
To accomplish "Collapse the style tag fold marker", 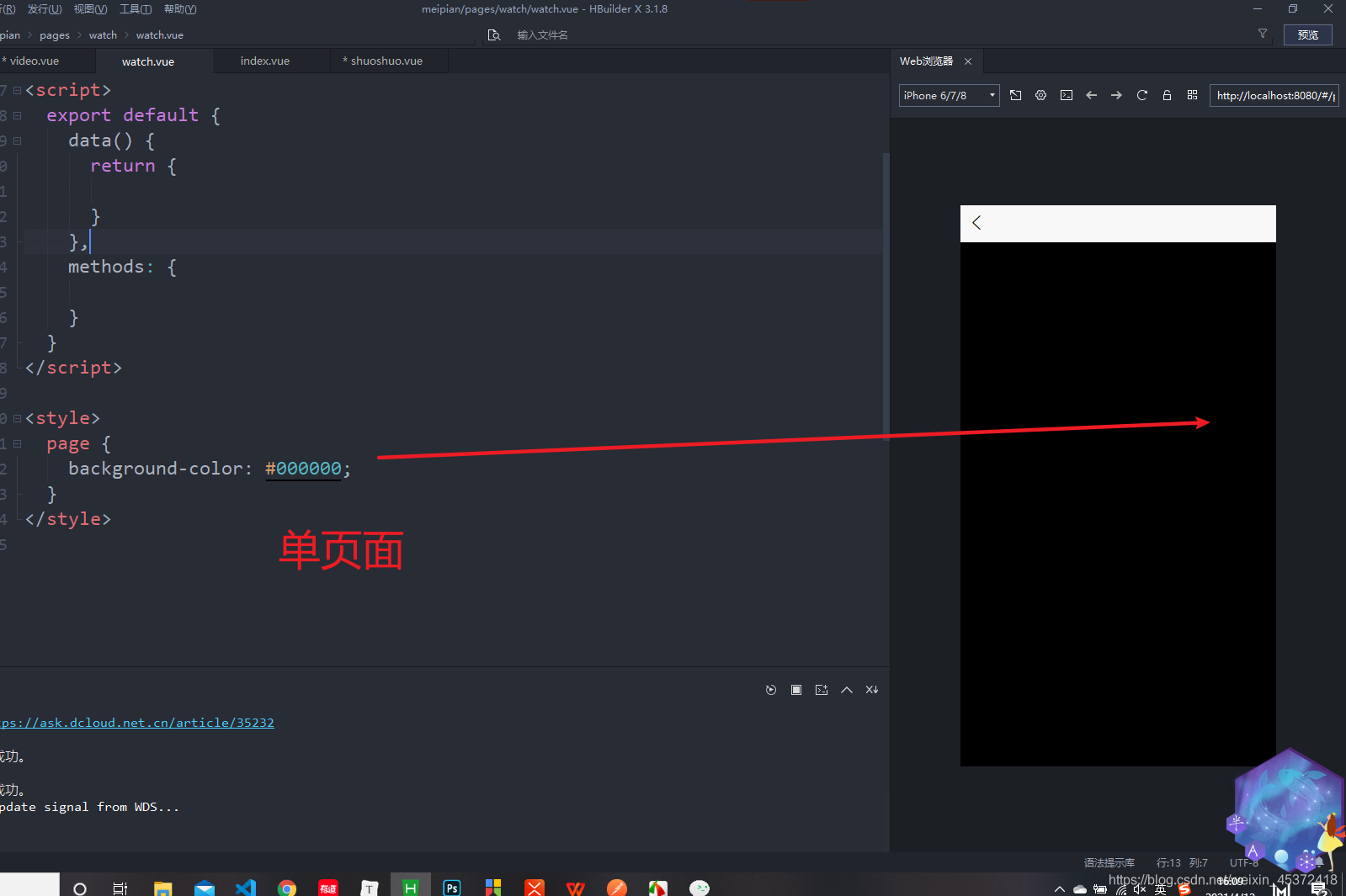I will (17, 418).
